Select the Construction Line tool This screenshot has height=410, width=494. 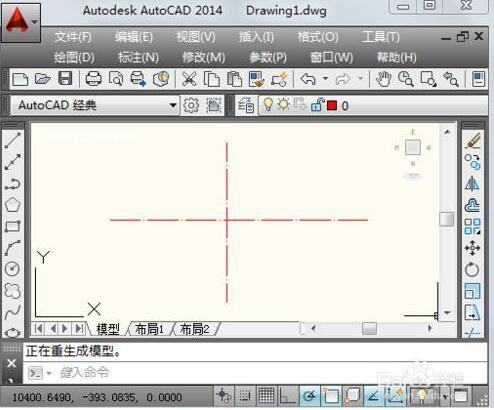pyautogui.click(x=13, y=162)
